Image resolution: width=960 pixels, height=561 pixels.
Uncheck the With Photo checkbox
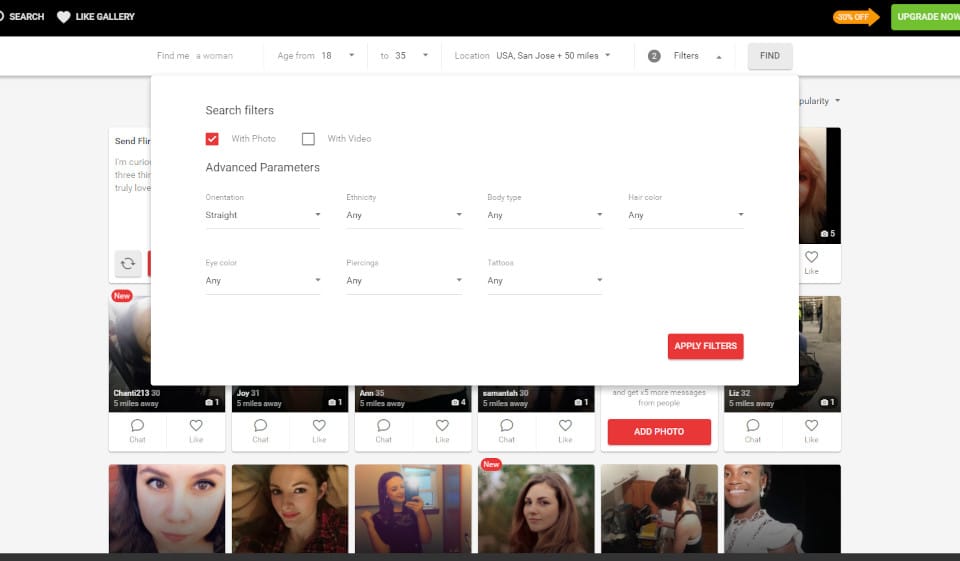coord(212,139)
